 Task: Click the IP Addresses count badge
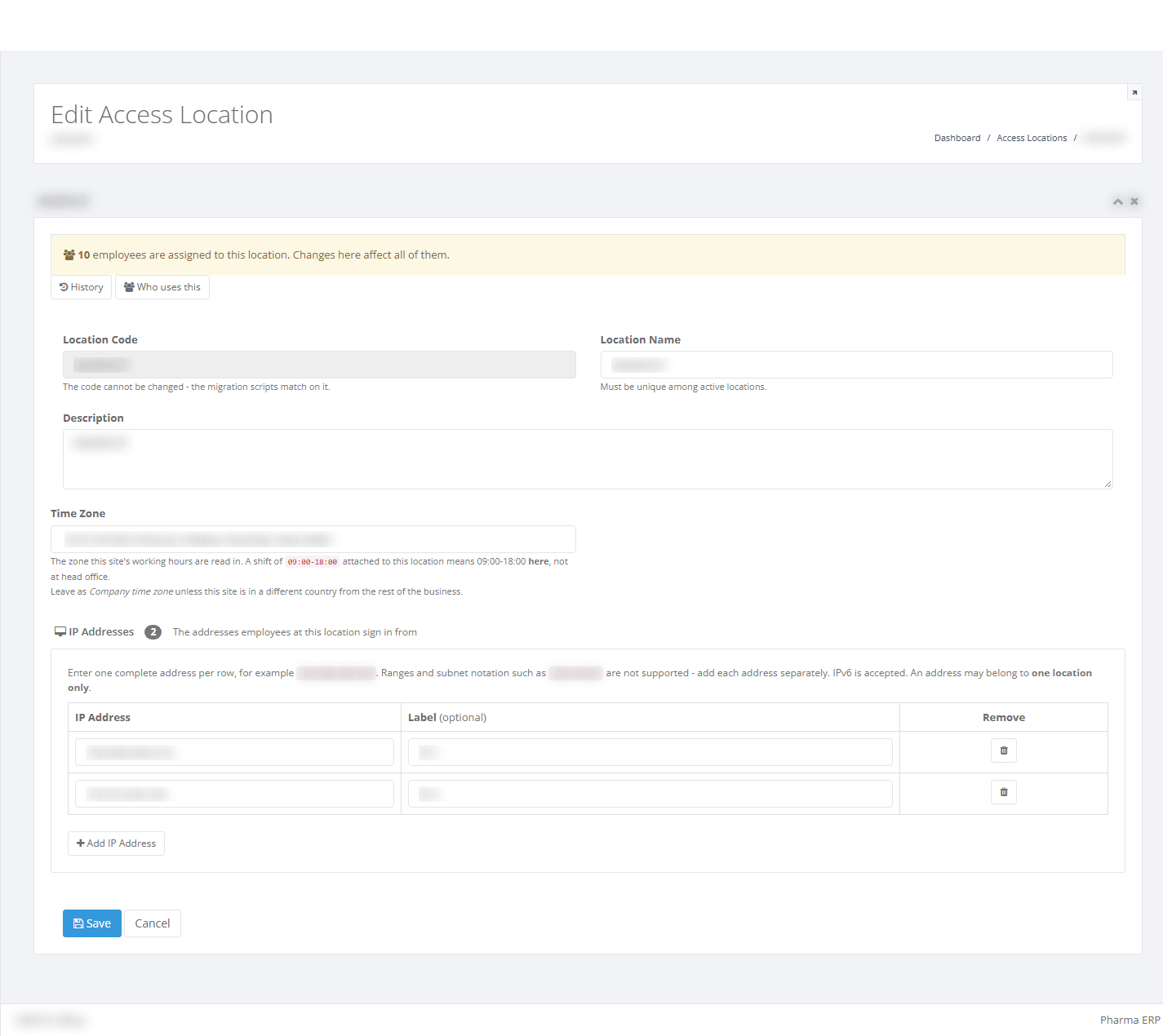click(x=153, y=632)
